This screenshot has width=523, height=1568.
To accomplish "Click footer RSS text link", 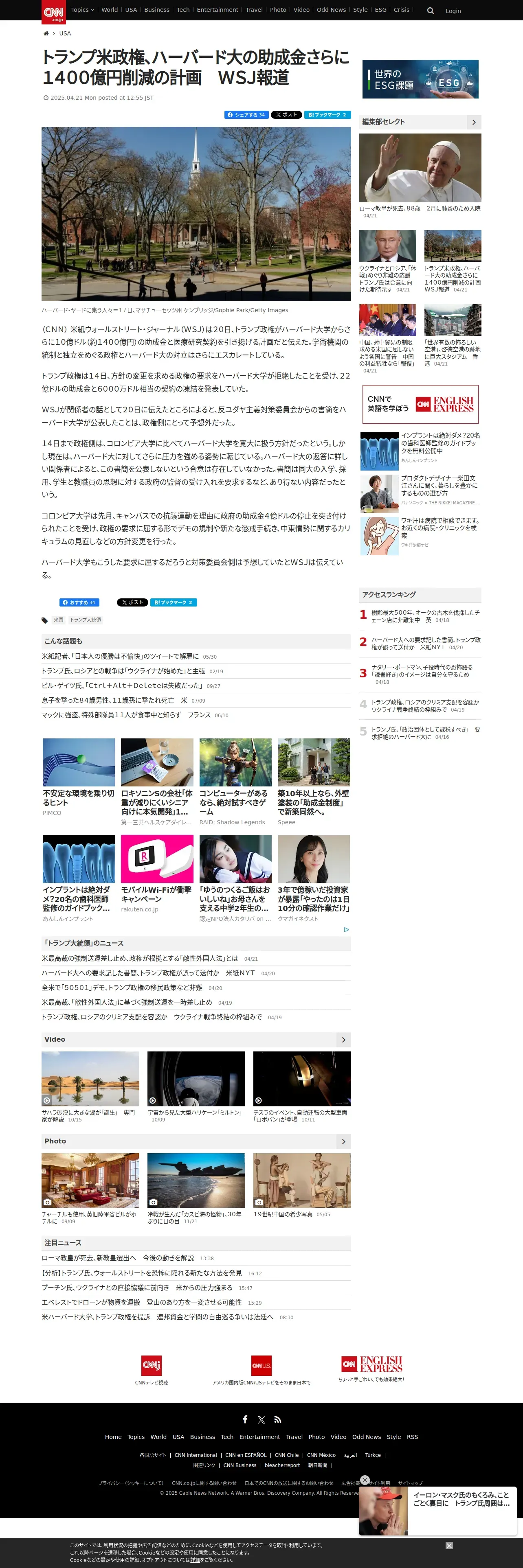I will (x=412, y=1437).
